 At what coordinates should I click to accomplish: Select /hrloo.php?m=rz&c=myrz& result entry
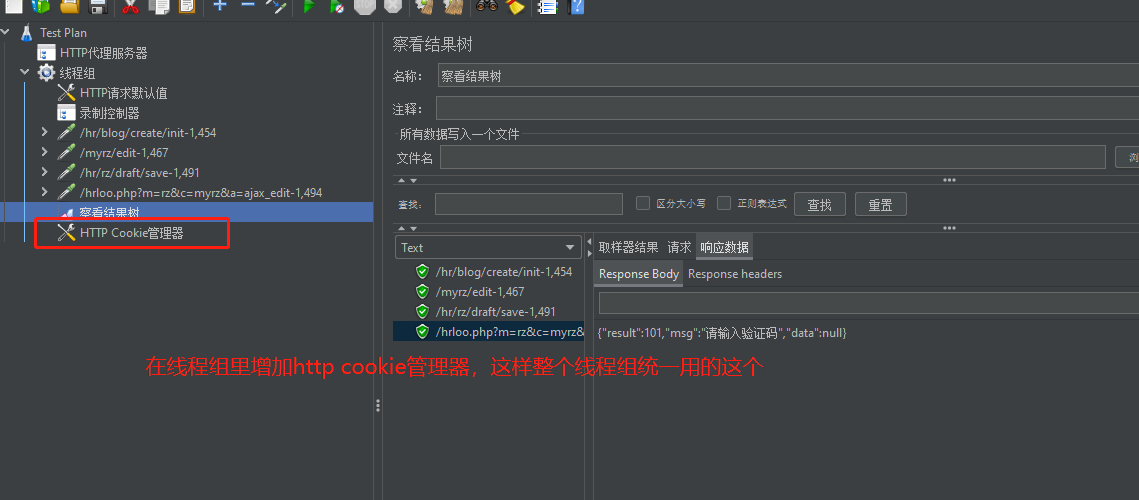point(489,331)
